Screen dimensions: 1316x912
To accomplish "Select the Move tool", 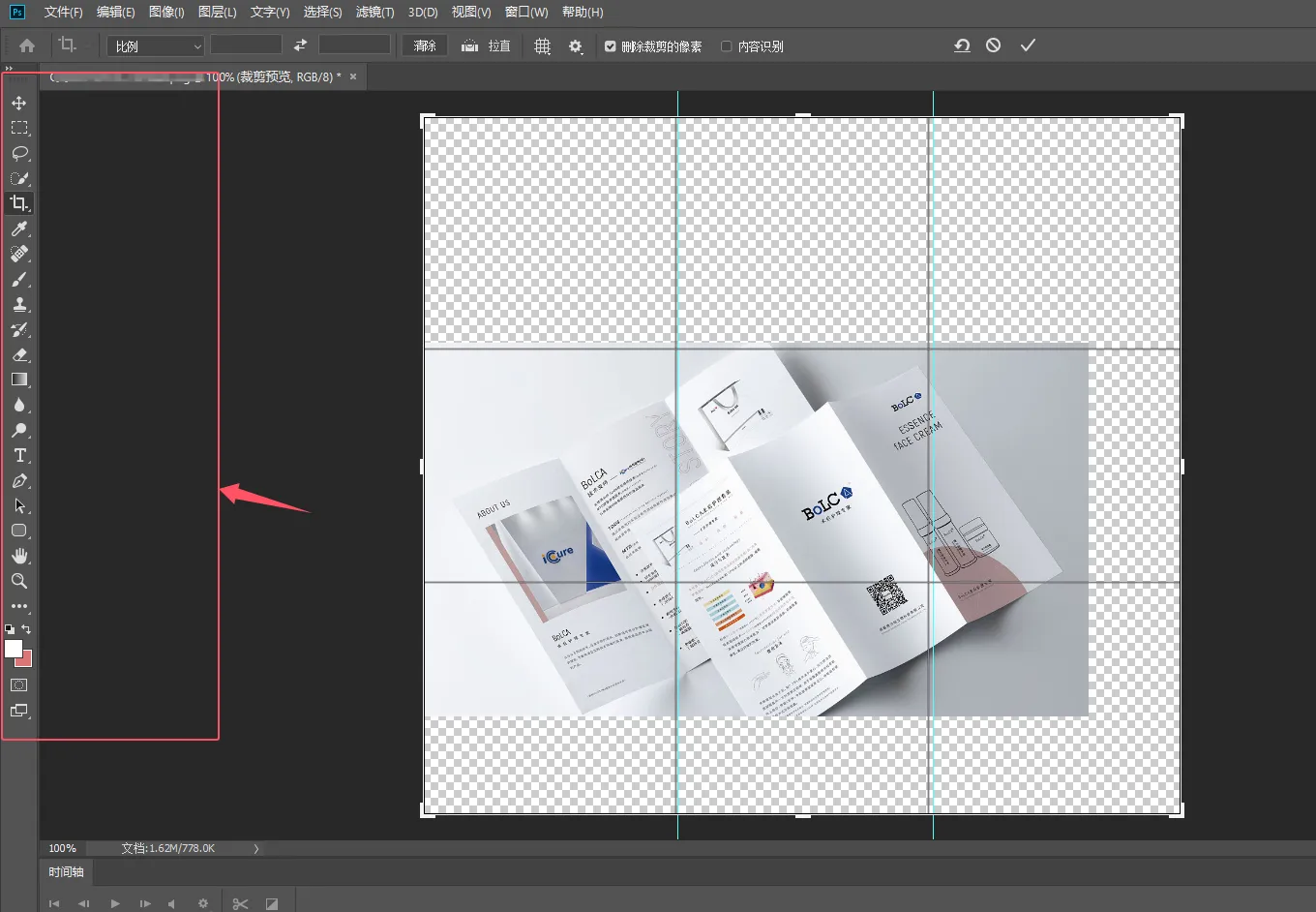I will click(19, 103).
